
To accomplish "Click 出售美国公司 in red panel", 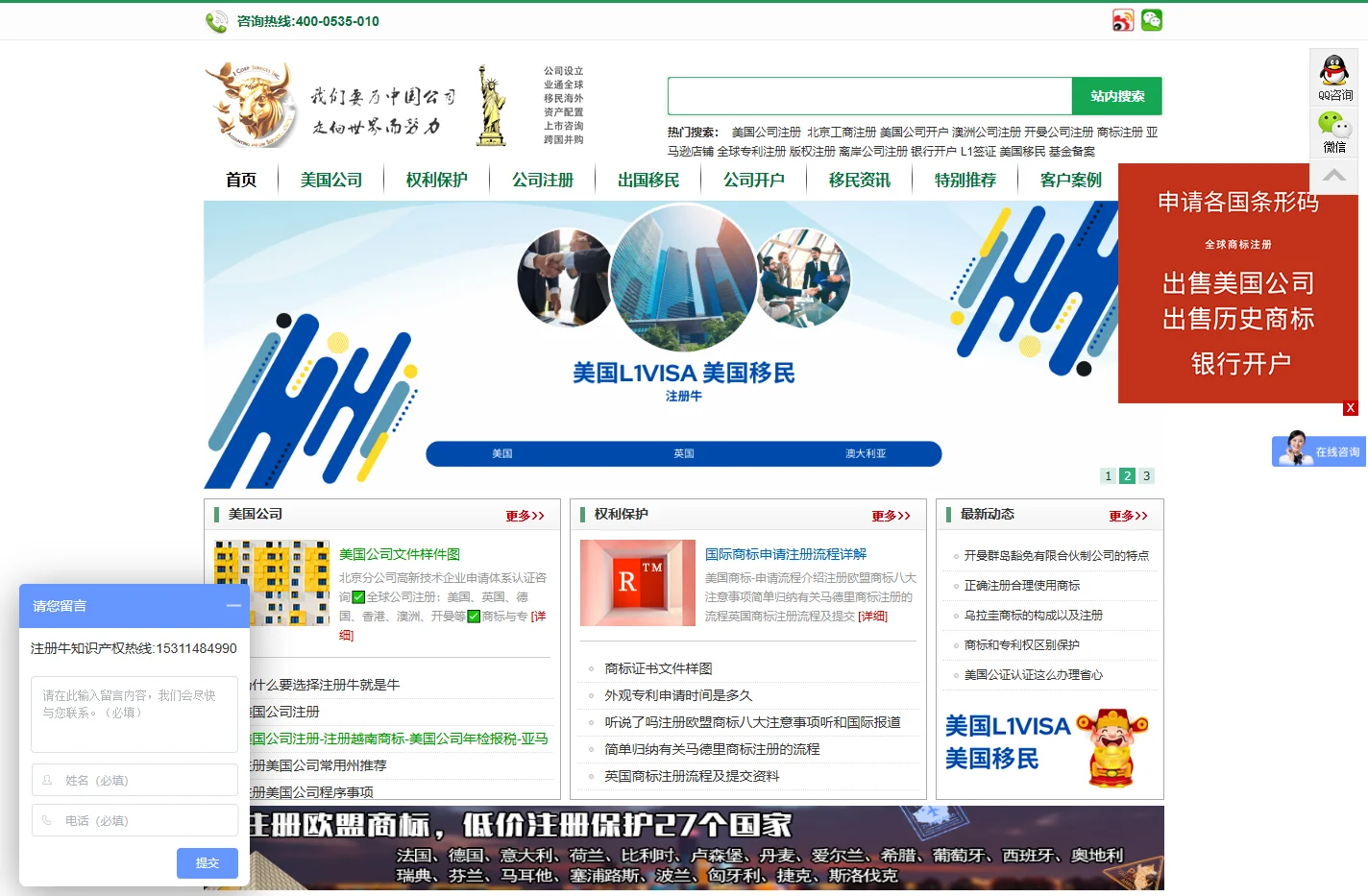I will pos(1238,283).
